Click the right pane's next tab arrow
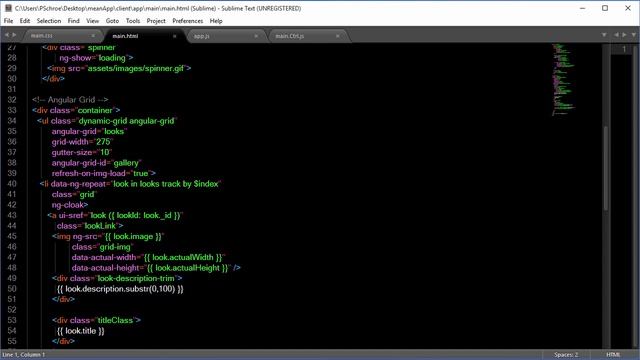 coord(624,35)
